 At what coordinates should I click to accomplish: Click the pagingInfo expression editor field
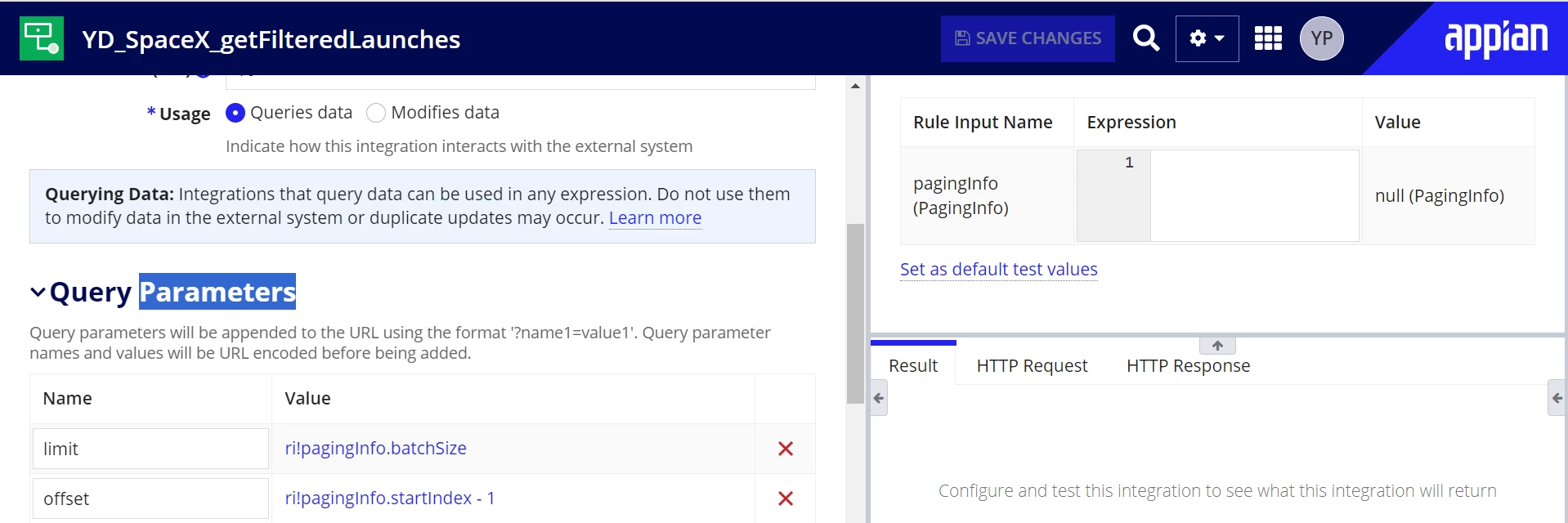click(x=1254, y=195)
